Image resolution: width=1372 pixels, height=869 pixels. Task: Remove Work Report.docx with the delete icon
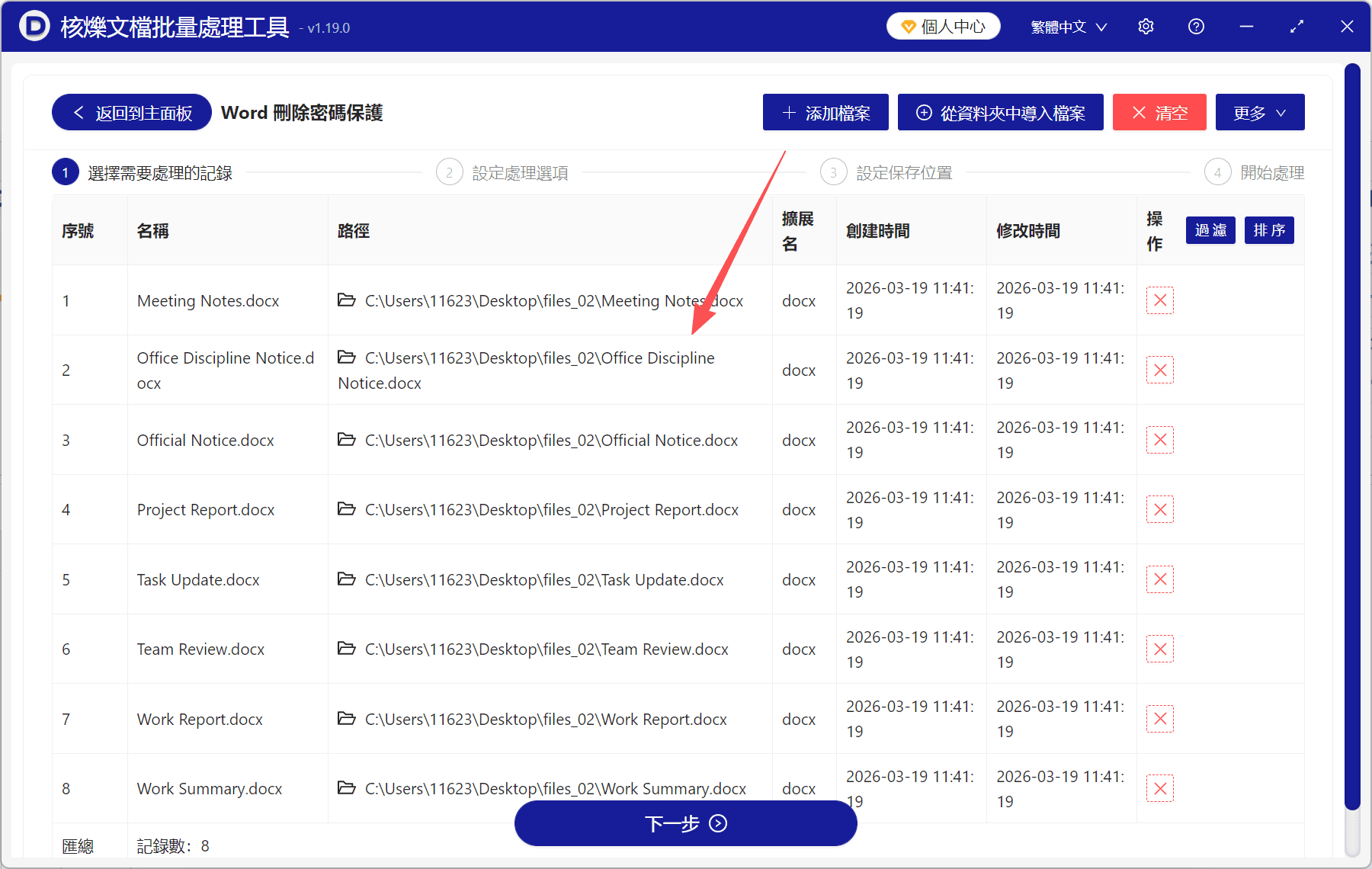[x=1159, y=718]
